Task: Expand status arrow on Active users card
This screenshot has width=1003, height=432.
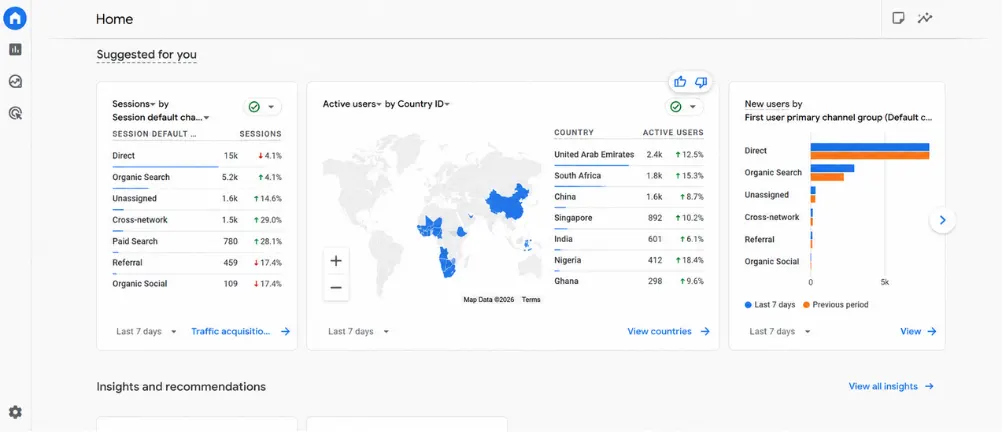Action: click(693, 106)
